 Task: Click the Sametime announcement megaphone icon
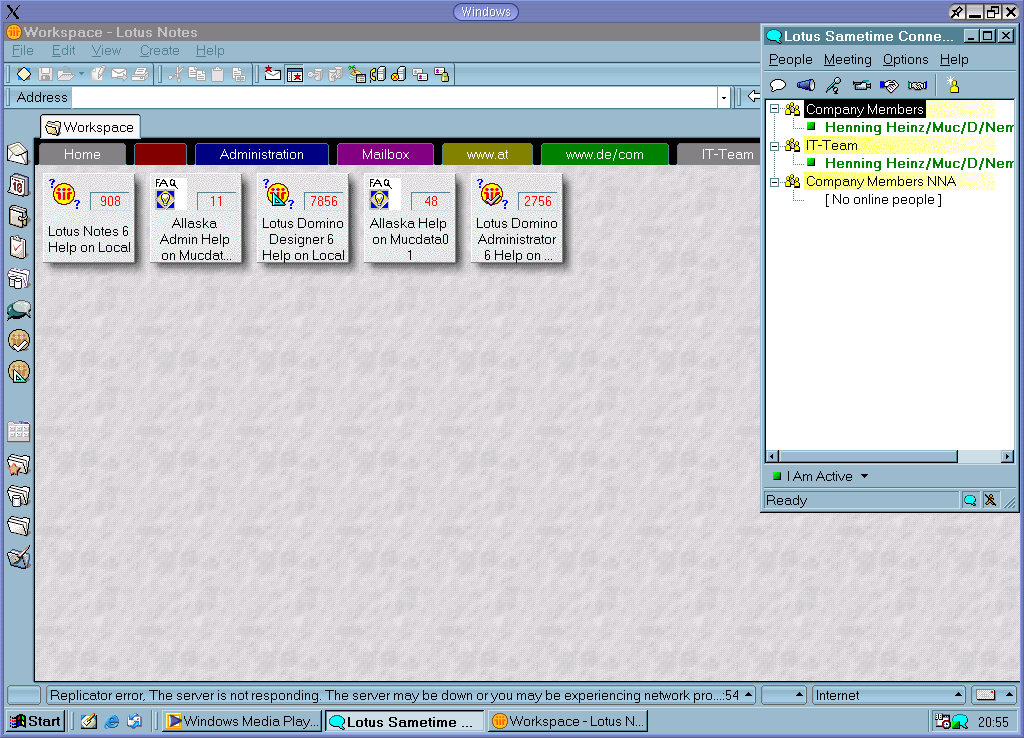(806, 85)
